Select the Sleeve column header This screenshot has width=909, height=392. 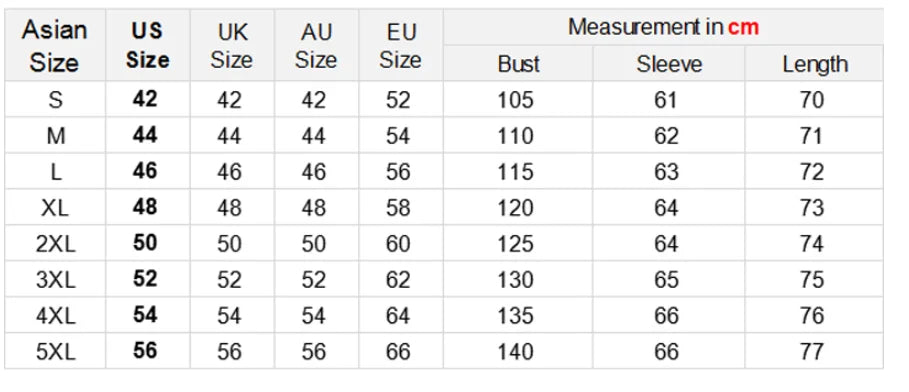click(668, 63)
